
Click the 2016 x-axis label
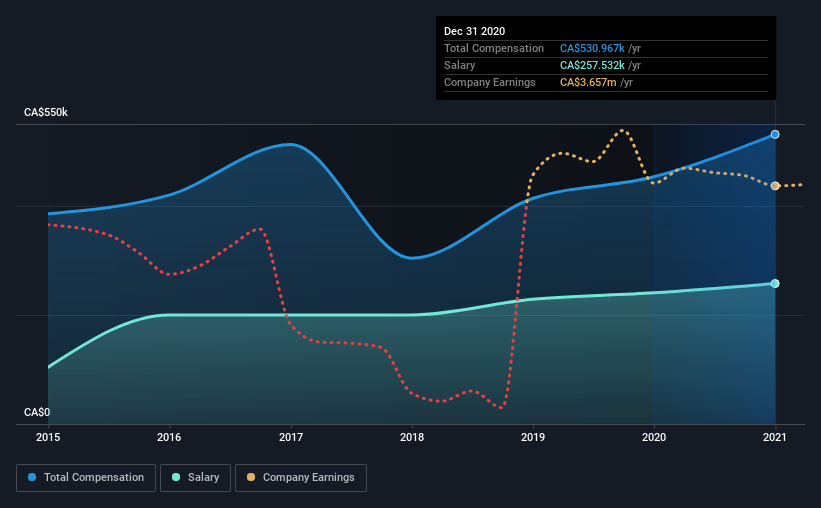pos(169,437)
